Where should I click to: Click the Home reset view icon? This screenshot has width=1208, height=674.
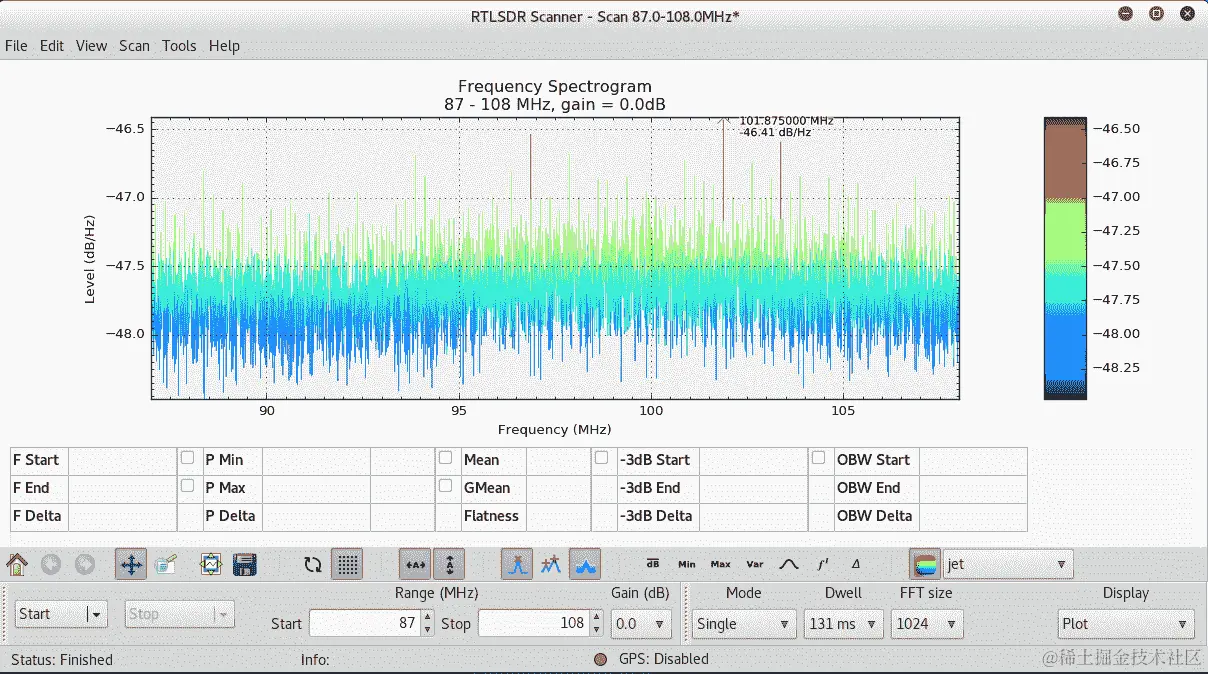pyautogui.click(x=17, y=564)
